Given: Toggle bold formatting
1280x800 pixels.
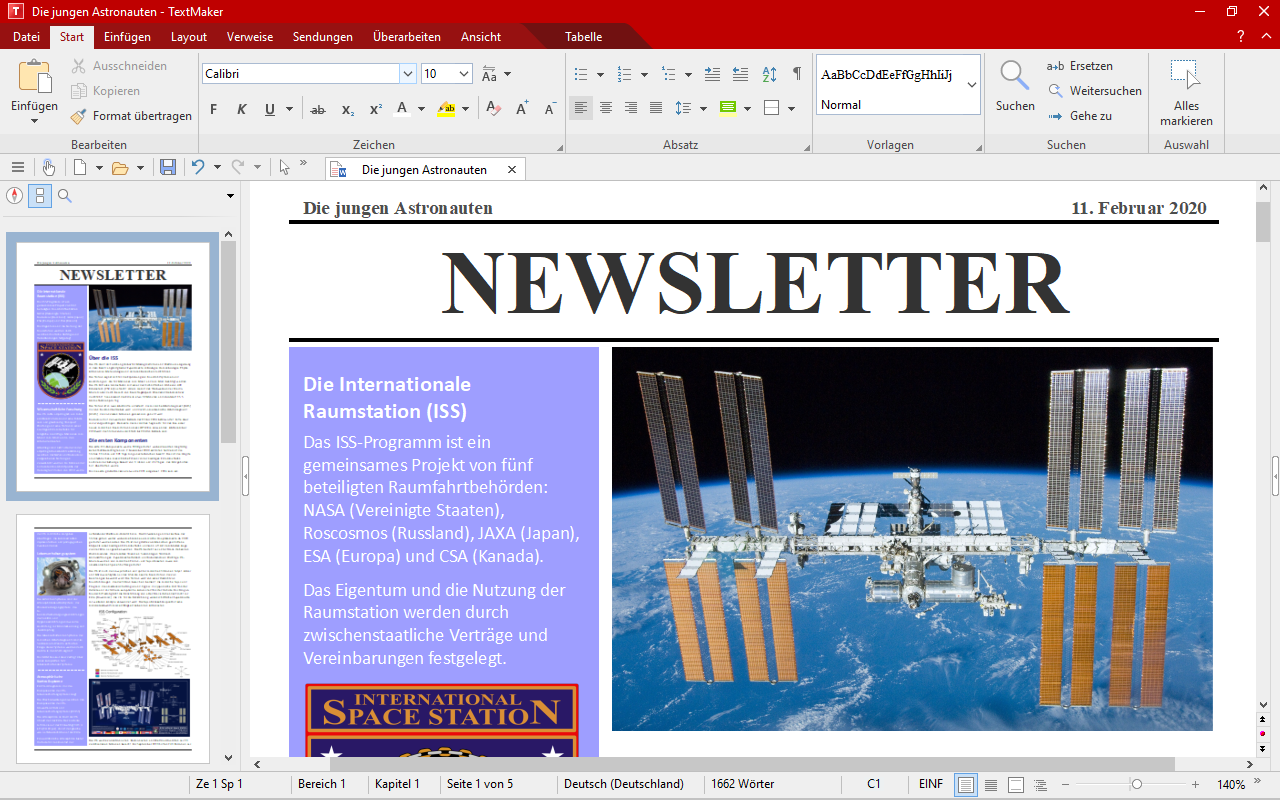Looking at the screenshot, I should tap(213, 109).
